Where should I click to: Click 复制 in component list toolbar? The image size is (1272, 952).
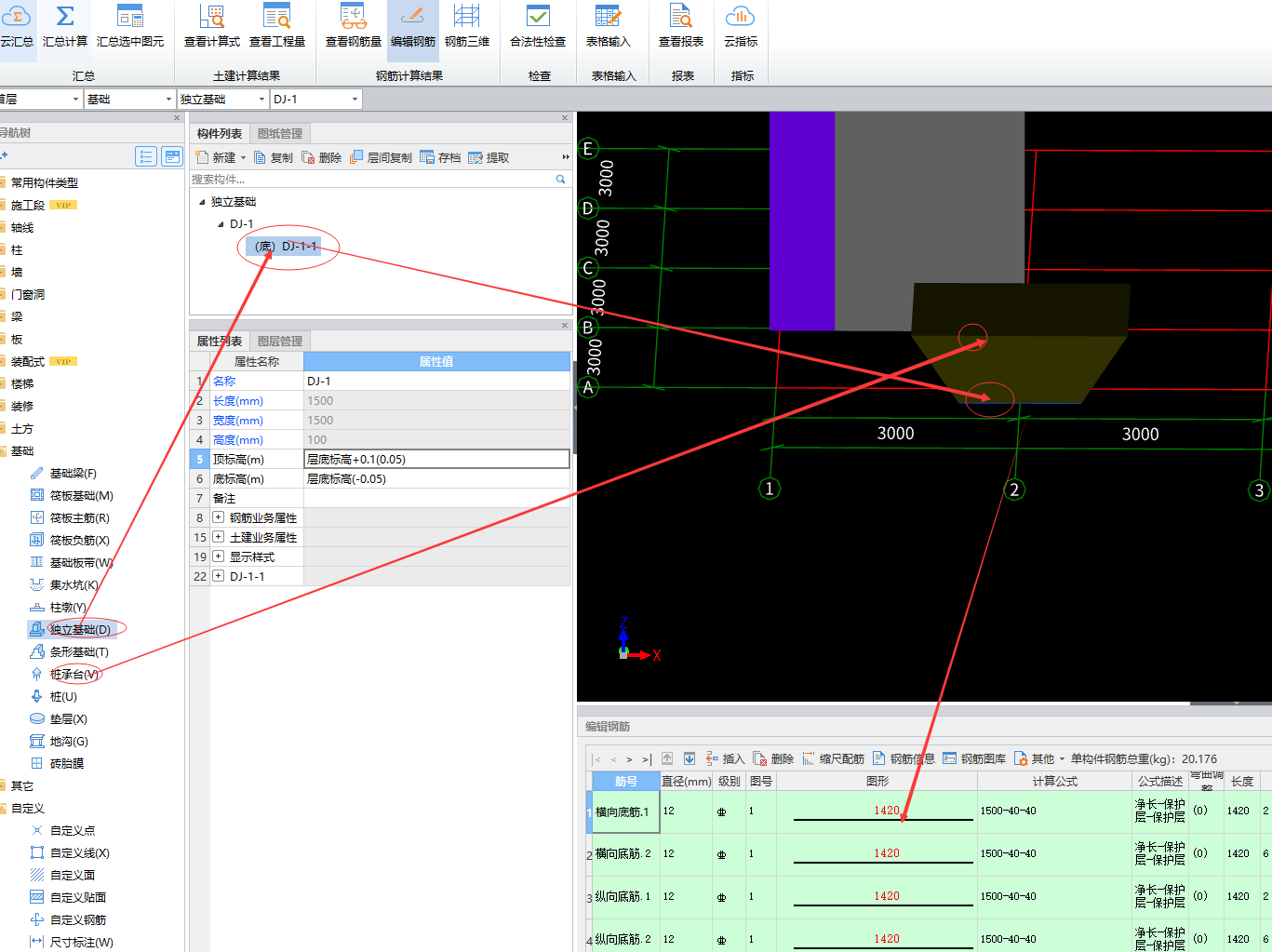point(274,157)
